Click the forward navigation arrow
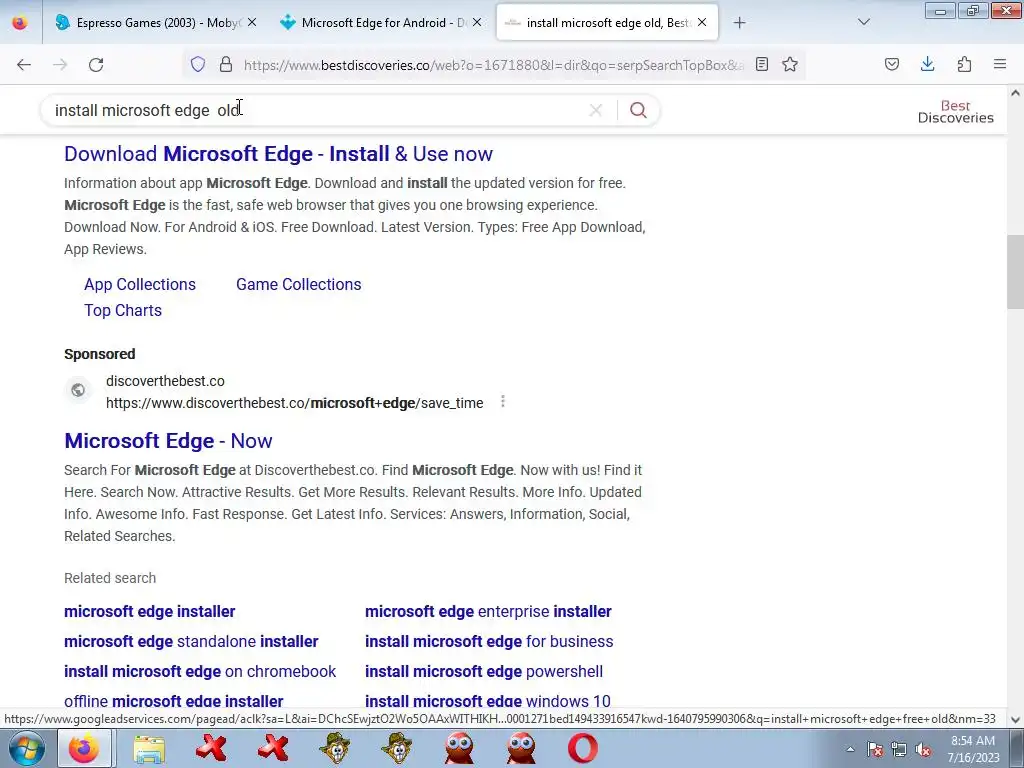 (60, 65)
